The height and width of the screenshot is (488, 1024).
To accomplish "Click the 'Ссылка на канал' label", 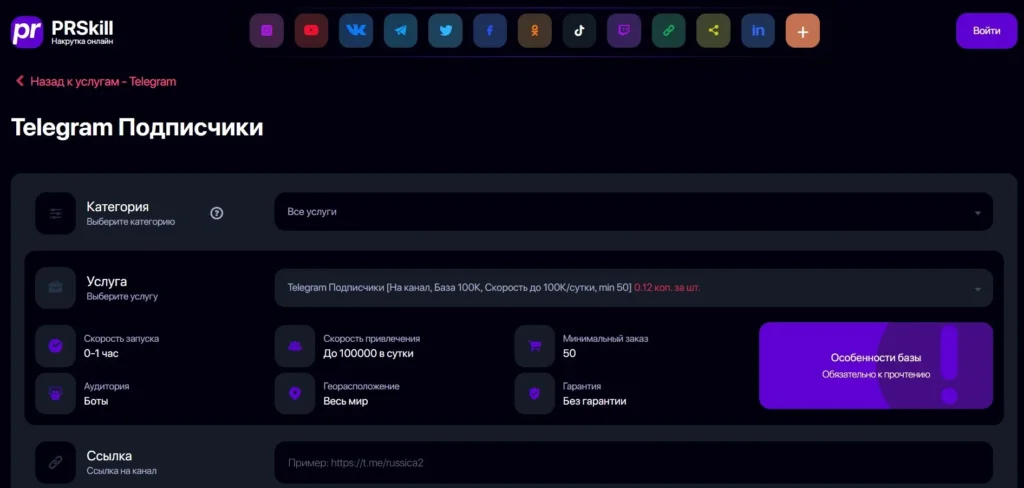I will (121, 471).
